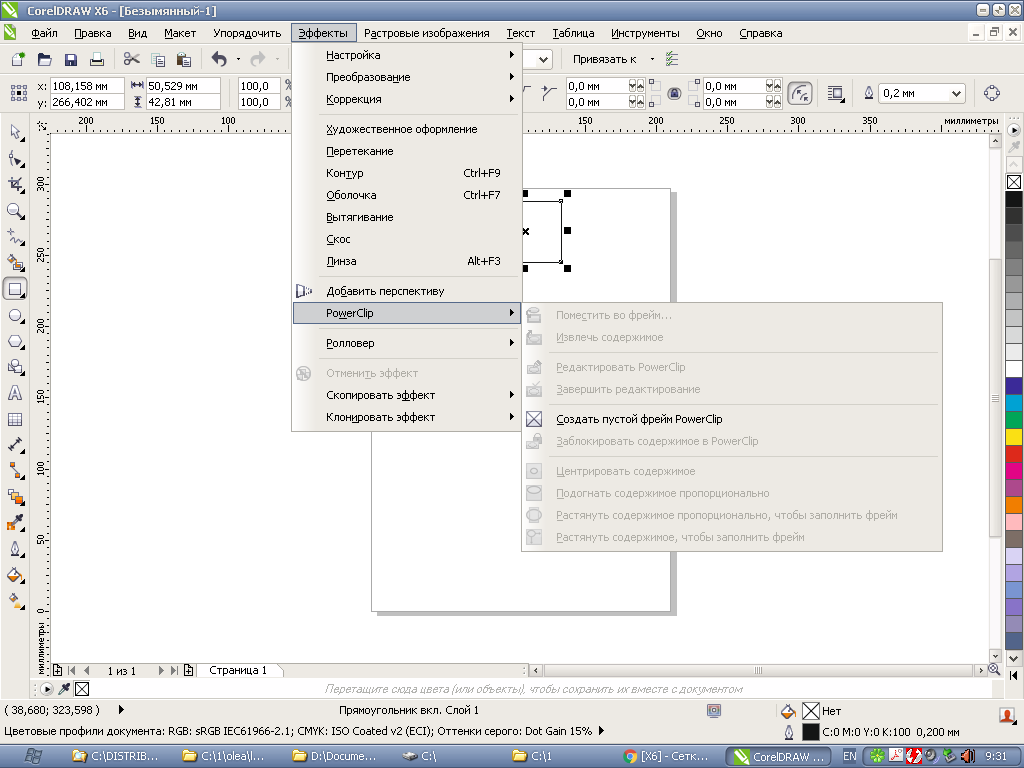Click the x position input field
1024x768 pixels.
tap(87, 86)
